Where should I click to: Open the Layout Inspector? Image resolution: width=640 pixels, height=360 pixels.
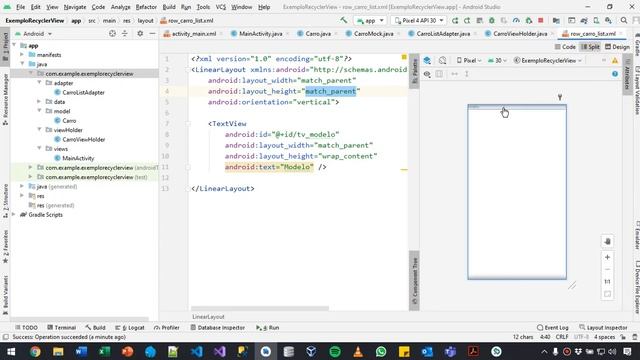pos(603,327)
